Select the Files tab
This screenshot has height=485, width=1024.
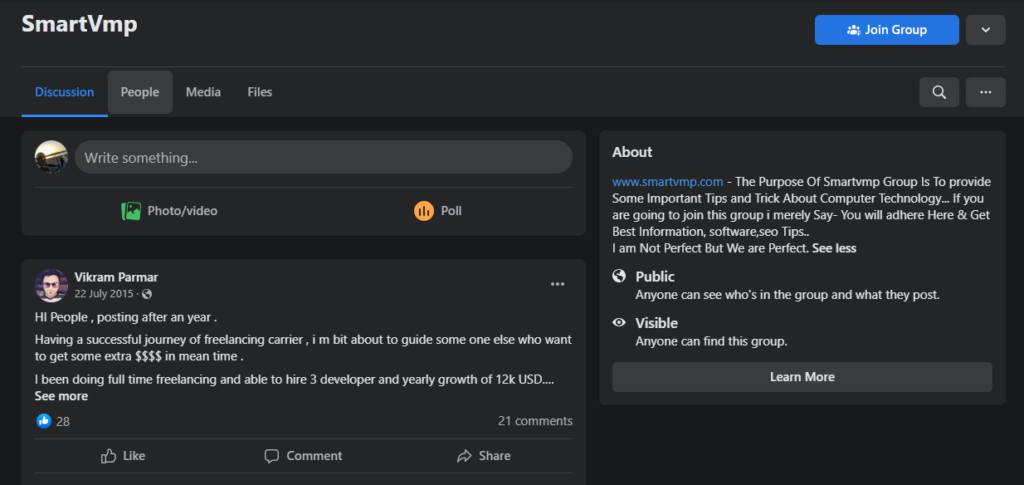(x=260, y=92)
